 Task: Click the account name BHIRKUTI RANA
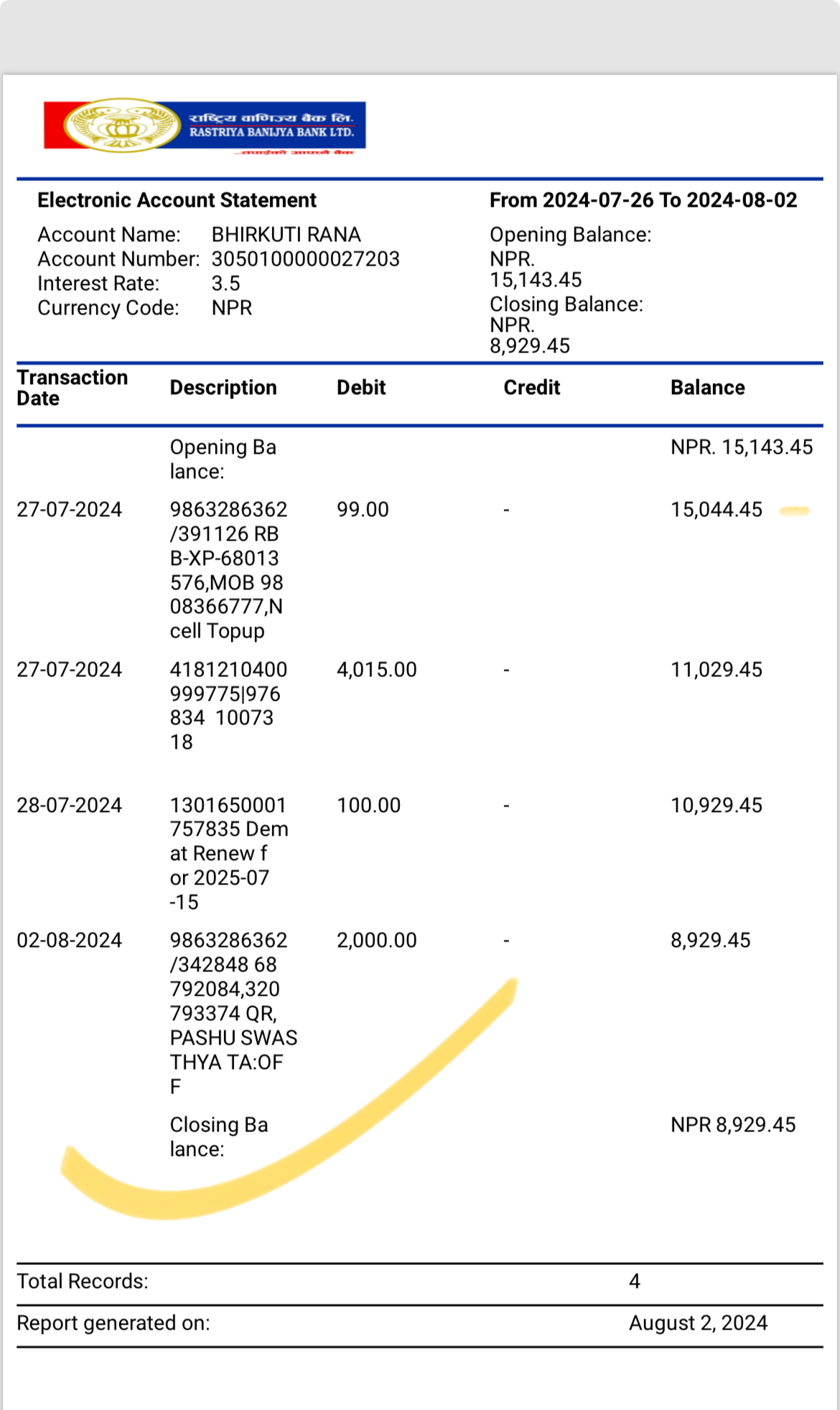(286, 235)
